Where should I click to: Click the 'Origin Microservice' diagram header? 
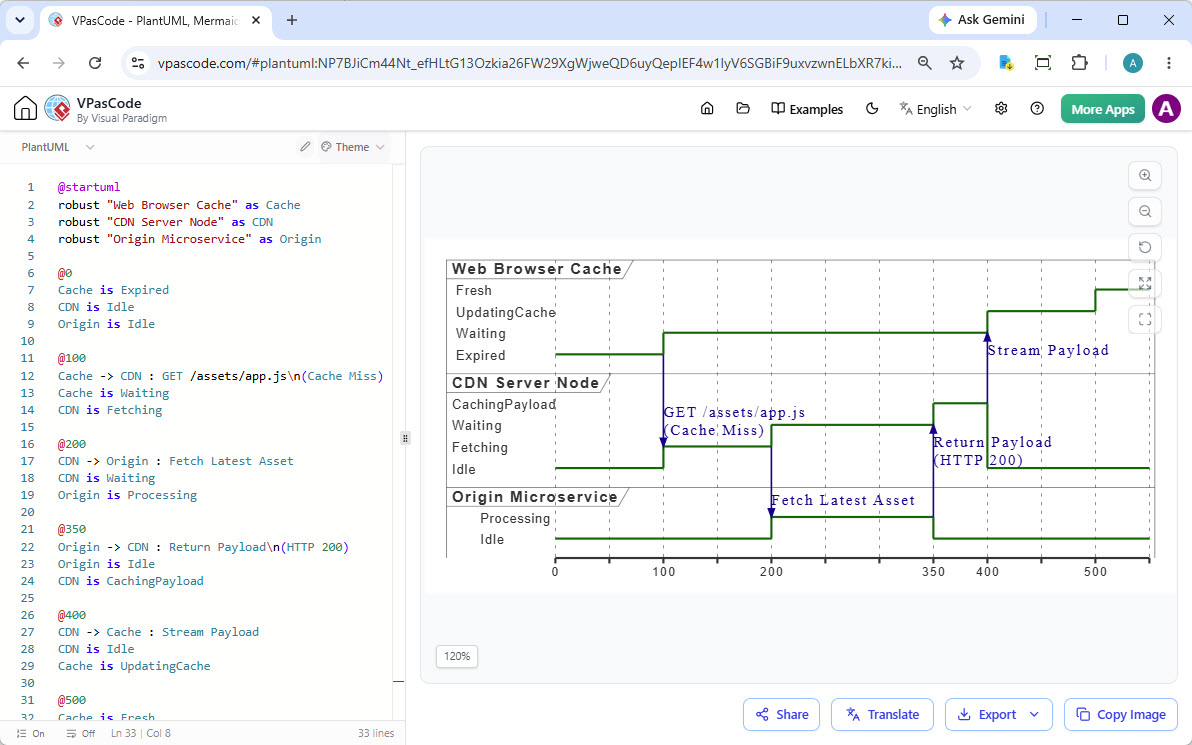tap(534, 496)
